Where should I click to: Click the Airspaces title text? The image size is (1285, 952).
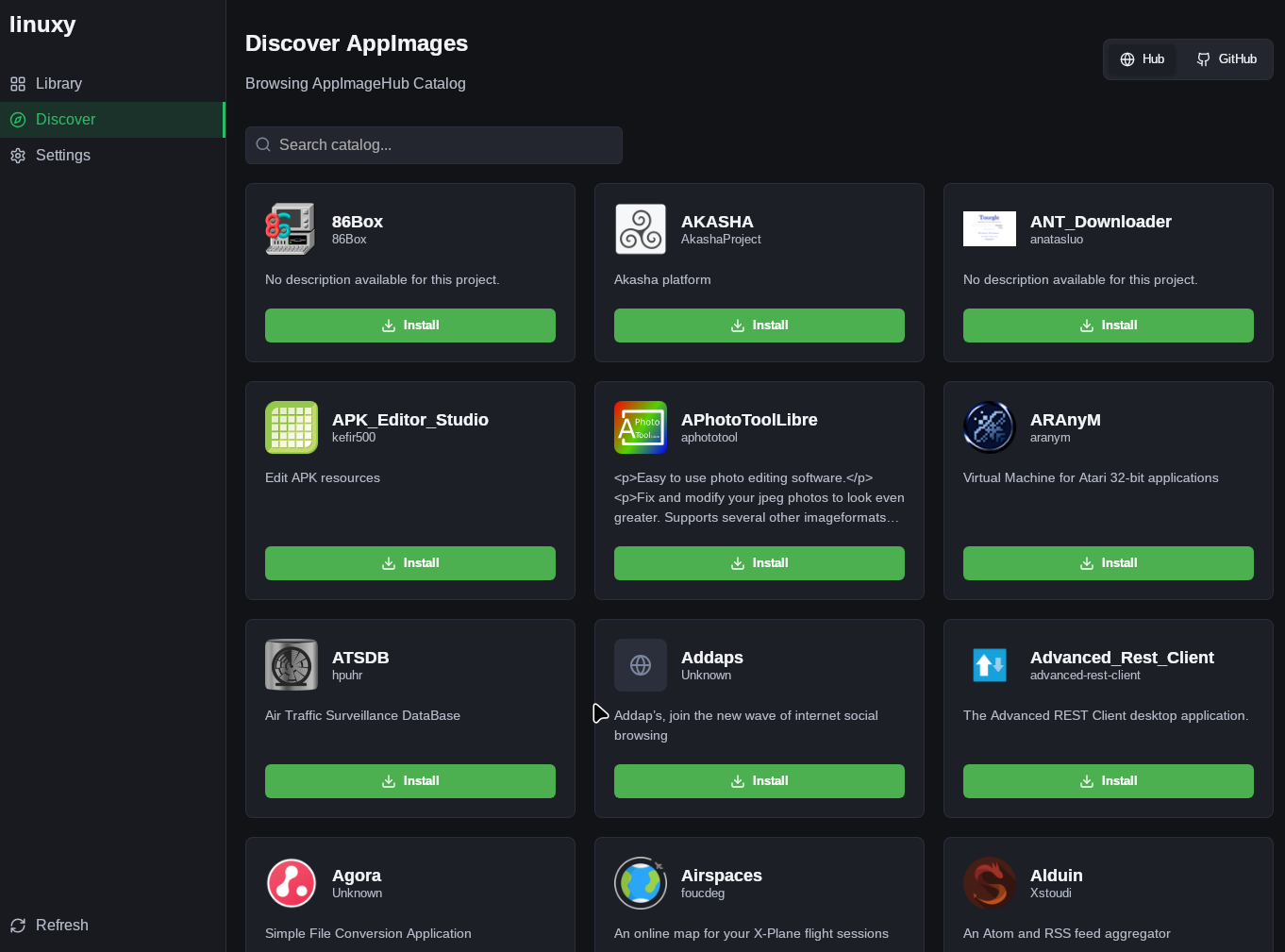[722, 876]
